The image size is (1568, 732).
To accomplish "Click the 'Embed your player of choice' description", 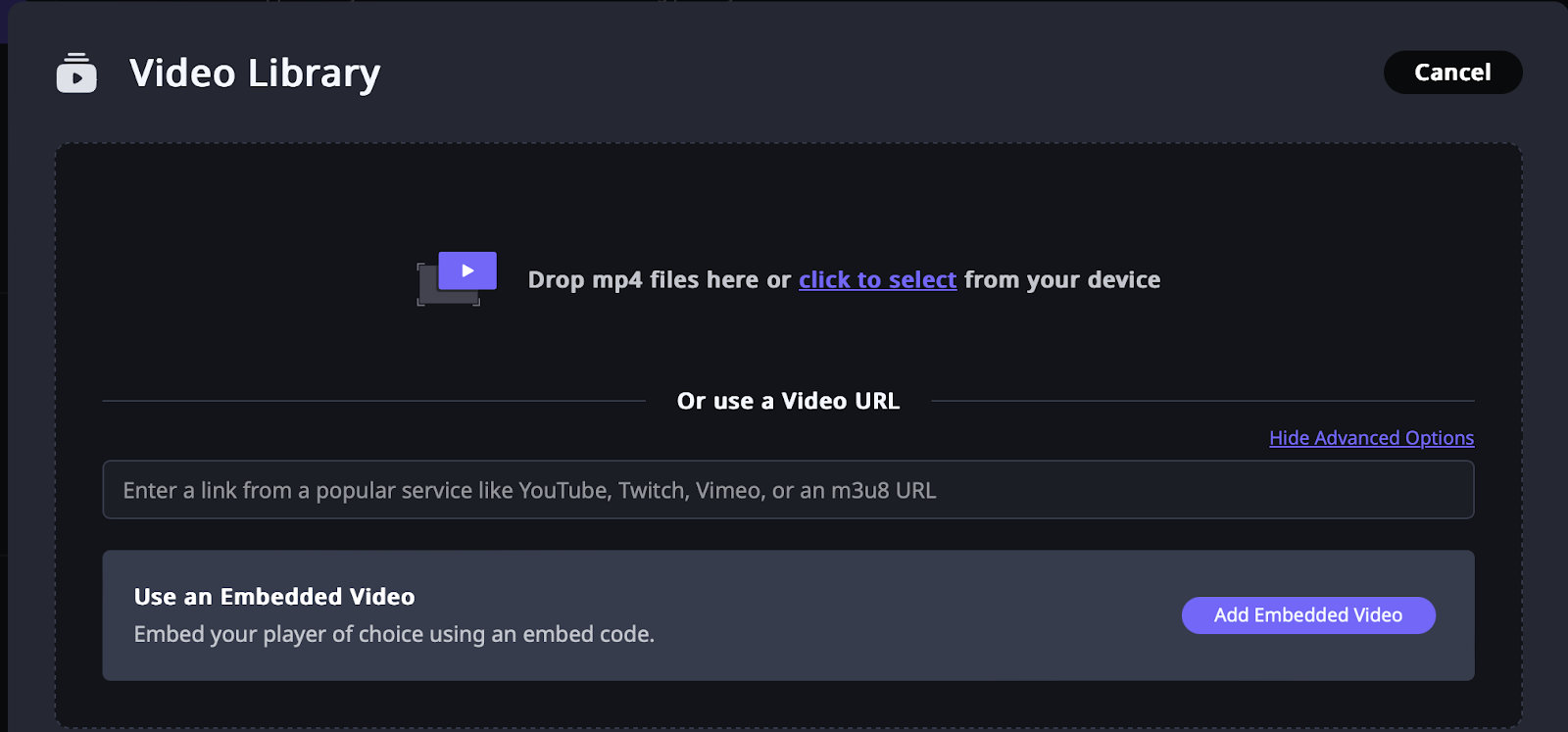I will [394, 634].
